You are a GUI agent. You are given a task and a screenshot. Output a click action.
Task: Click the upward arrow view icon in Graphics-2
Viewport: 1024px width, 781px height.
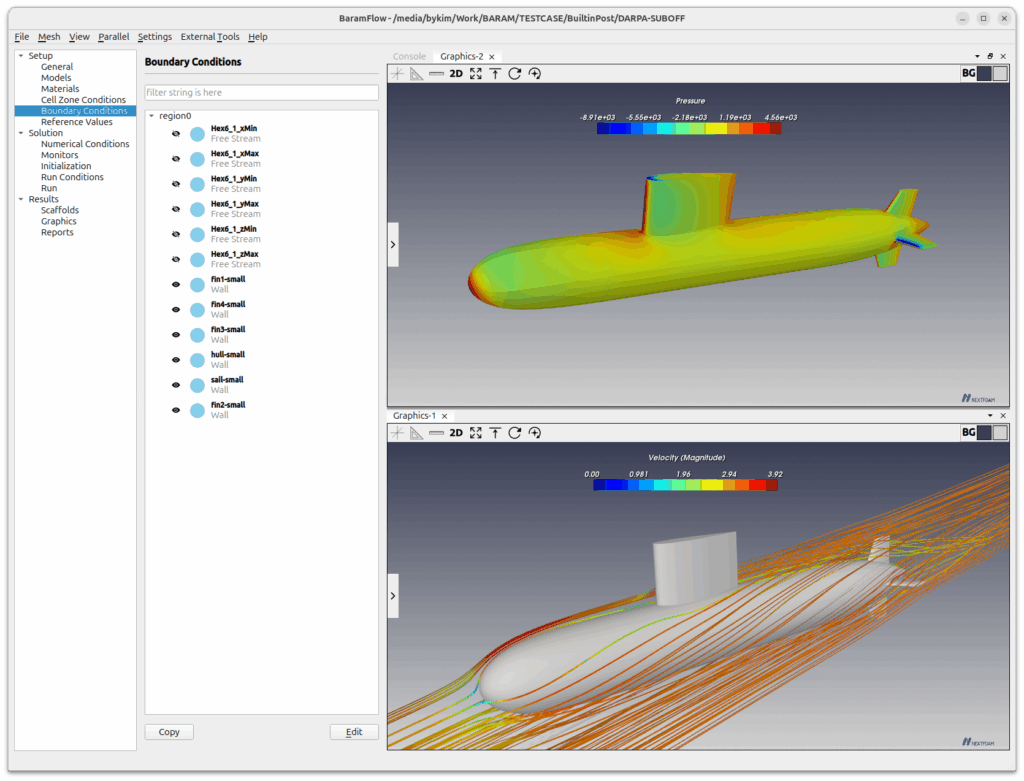[x=495, y=74]
